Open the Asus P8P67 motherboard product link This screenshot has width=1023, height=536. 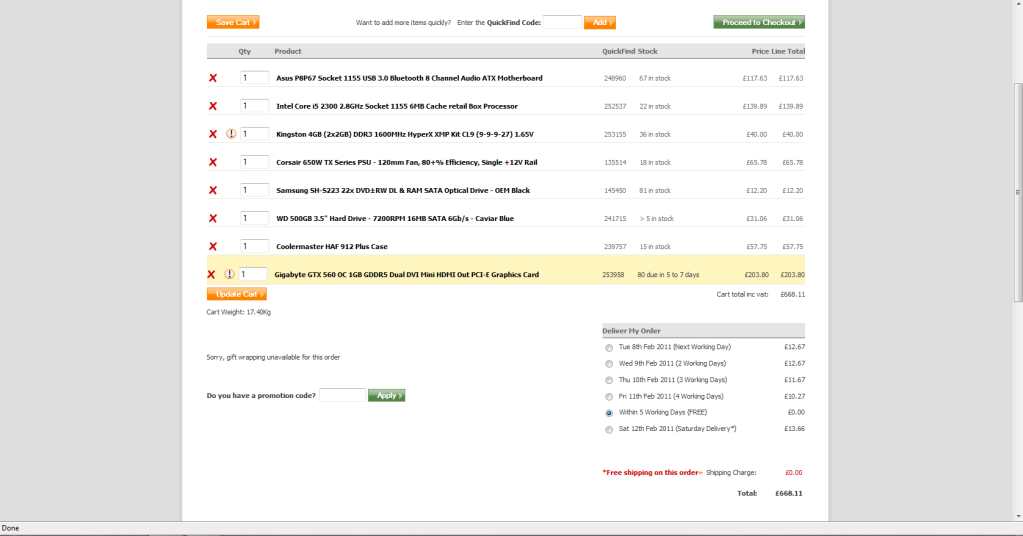pos(409,78)
